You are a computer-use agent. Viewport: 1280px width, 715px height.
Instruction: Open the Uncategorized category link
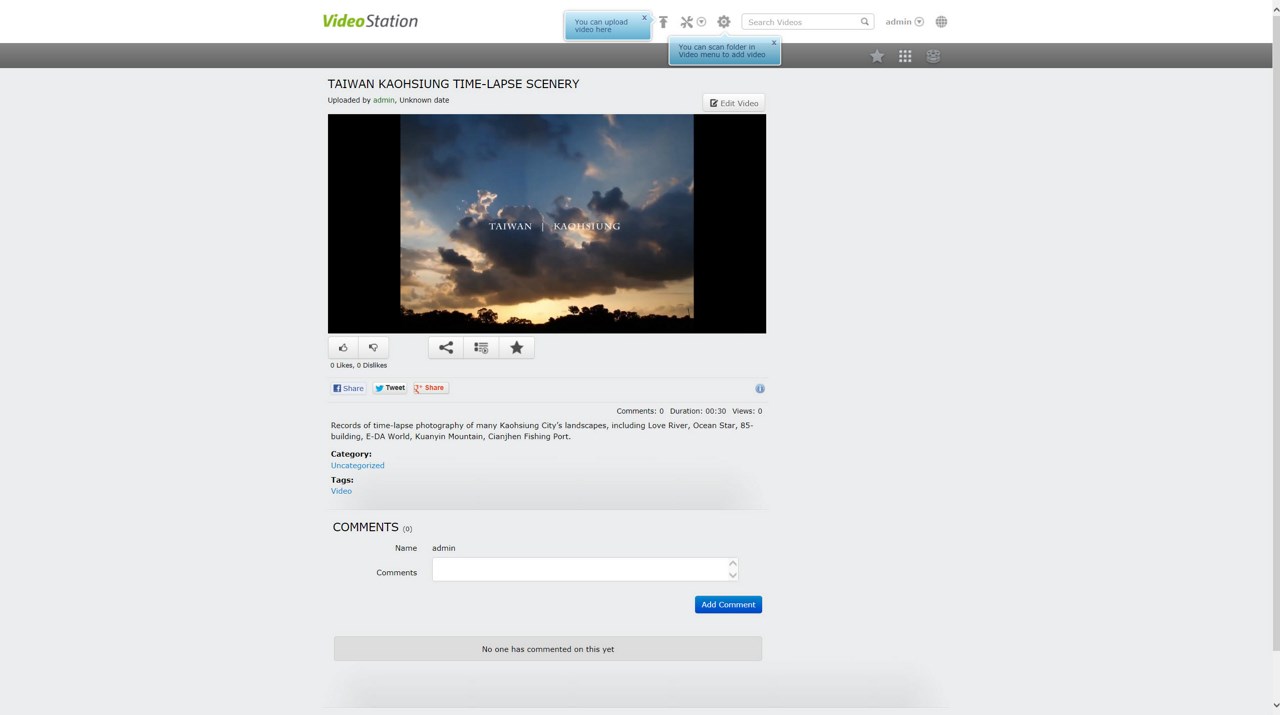tap(358, 465)
